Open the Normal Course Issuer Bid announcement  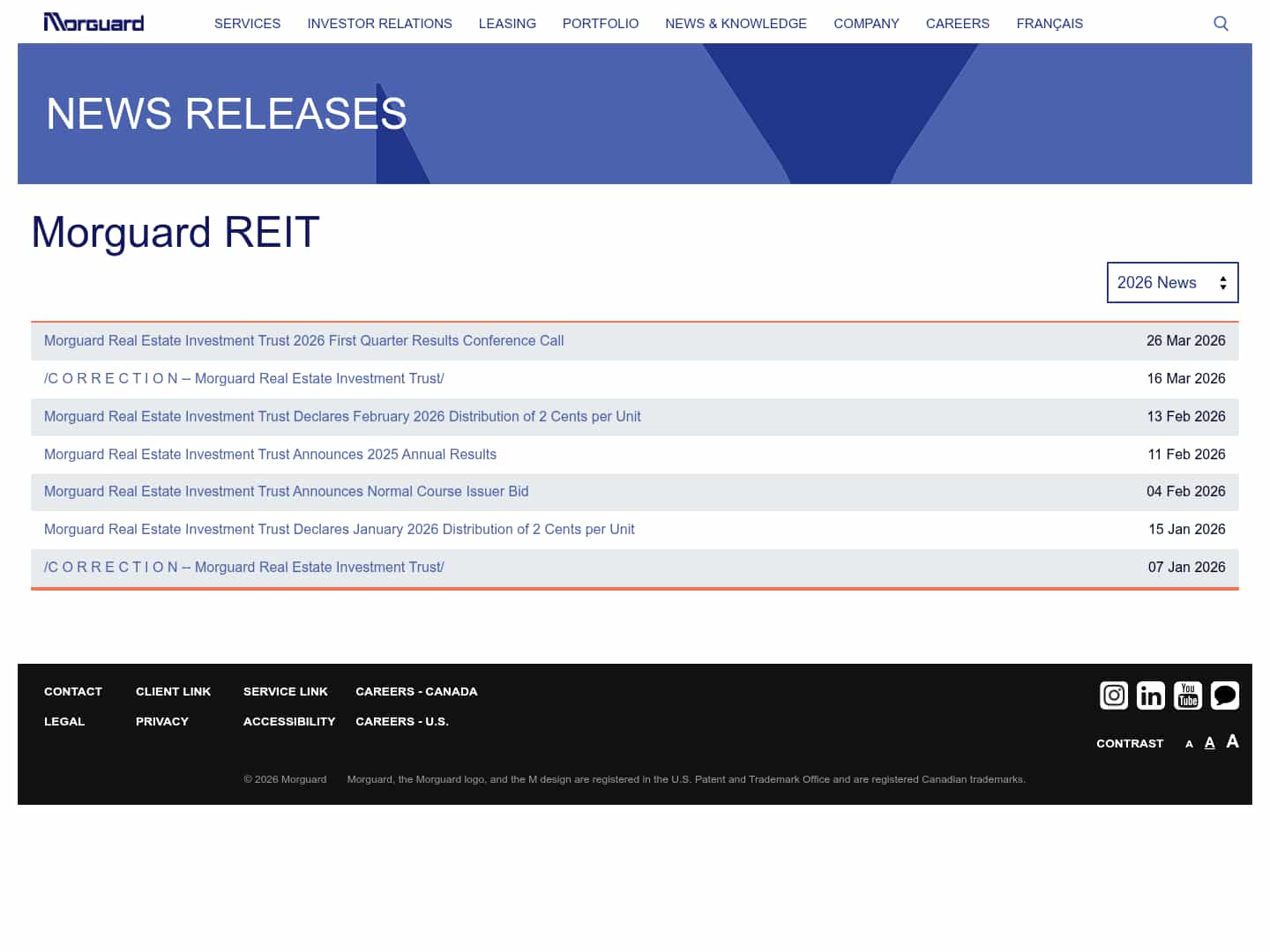pyautogui.click(x=286, y=491)
